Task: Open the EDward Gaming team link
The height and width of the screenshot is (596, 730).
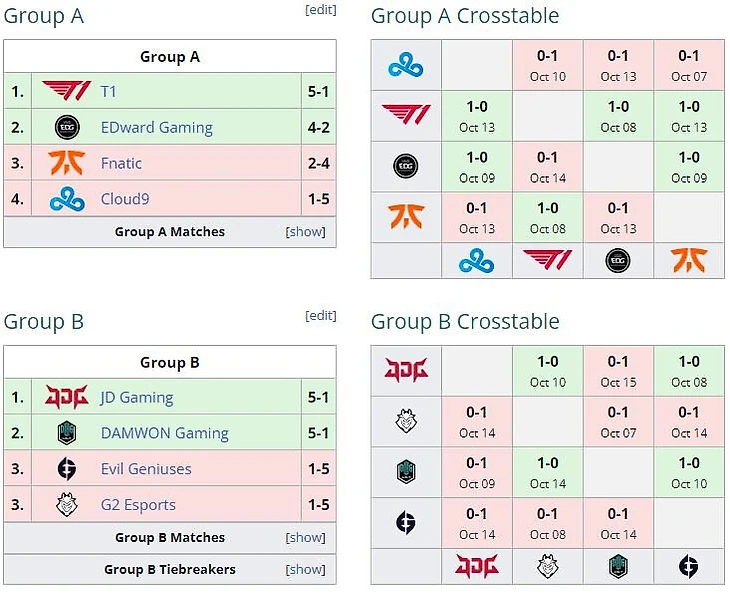Action: coord(157,127)
